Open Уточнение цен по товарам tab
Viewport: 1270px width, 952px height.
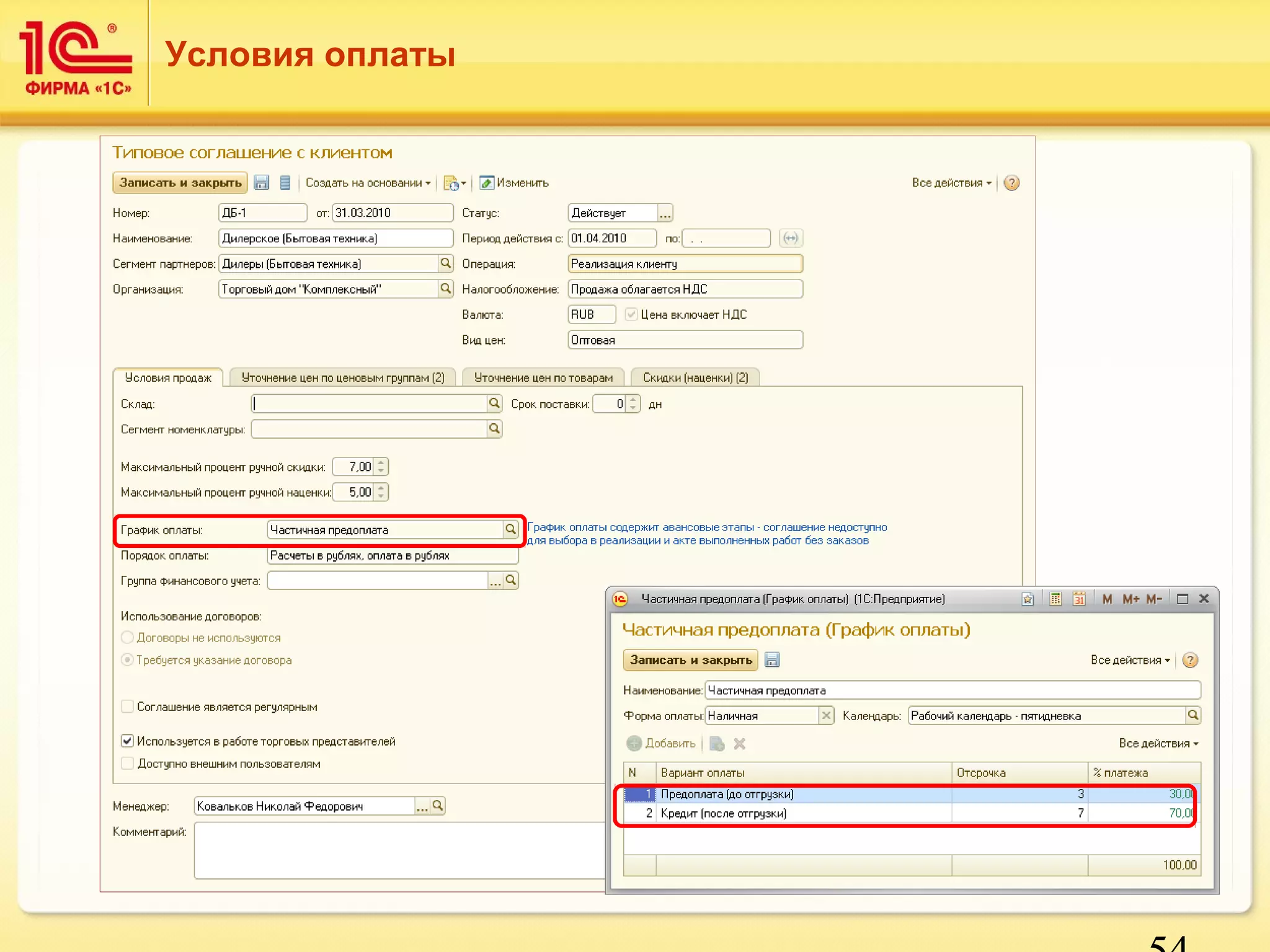point(543,377)
